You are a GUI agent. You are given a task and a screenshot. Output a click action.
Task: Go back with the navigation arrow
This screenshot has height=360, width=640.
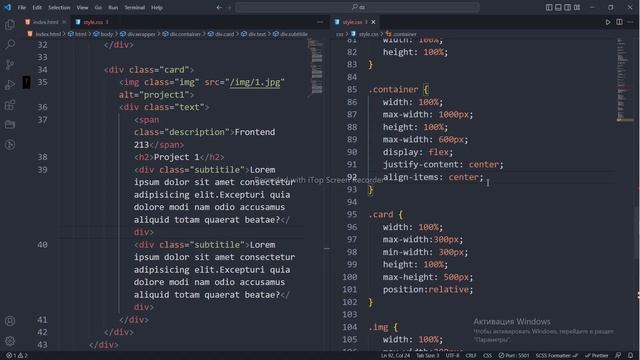click(x=219, y=7)
